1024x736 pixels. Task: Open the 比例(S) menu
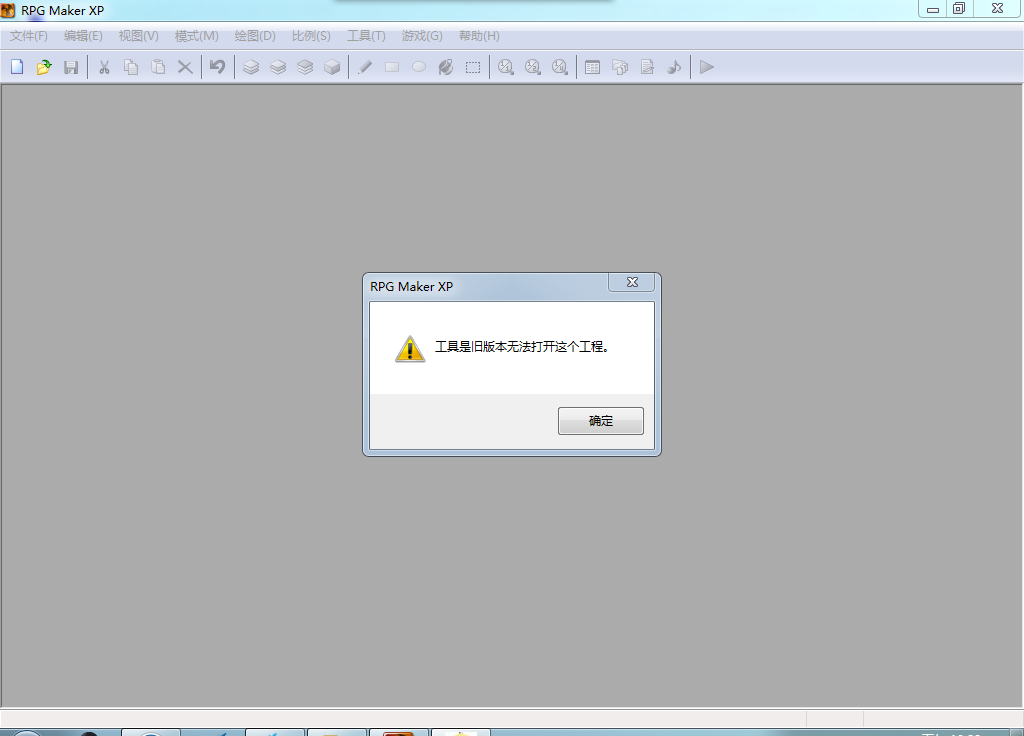coord(311,36)
